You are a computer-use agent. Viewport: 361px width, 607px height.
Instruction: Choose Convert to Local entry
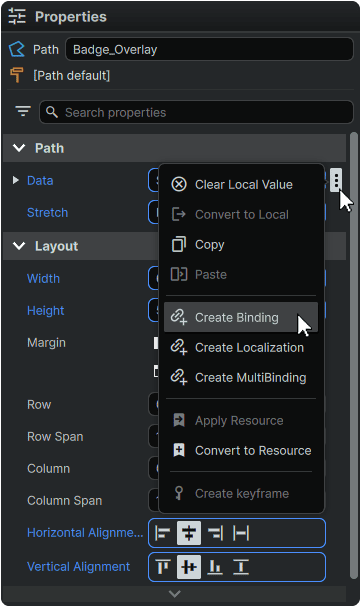click(x=241, y=214)
